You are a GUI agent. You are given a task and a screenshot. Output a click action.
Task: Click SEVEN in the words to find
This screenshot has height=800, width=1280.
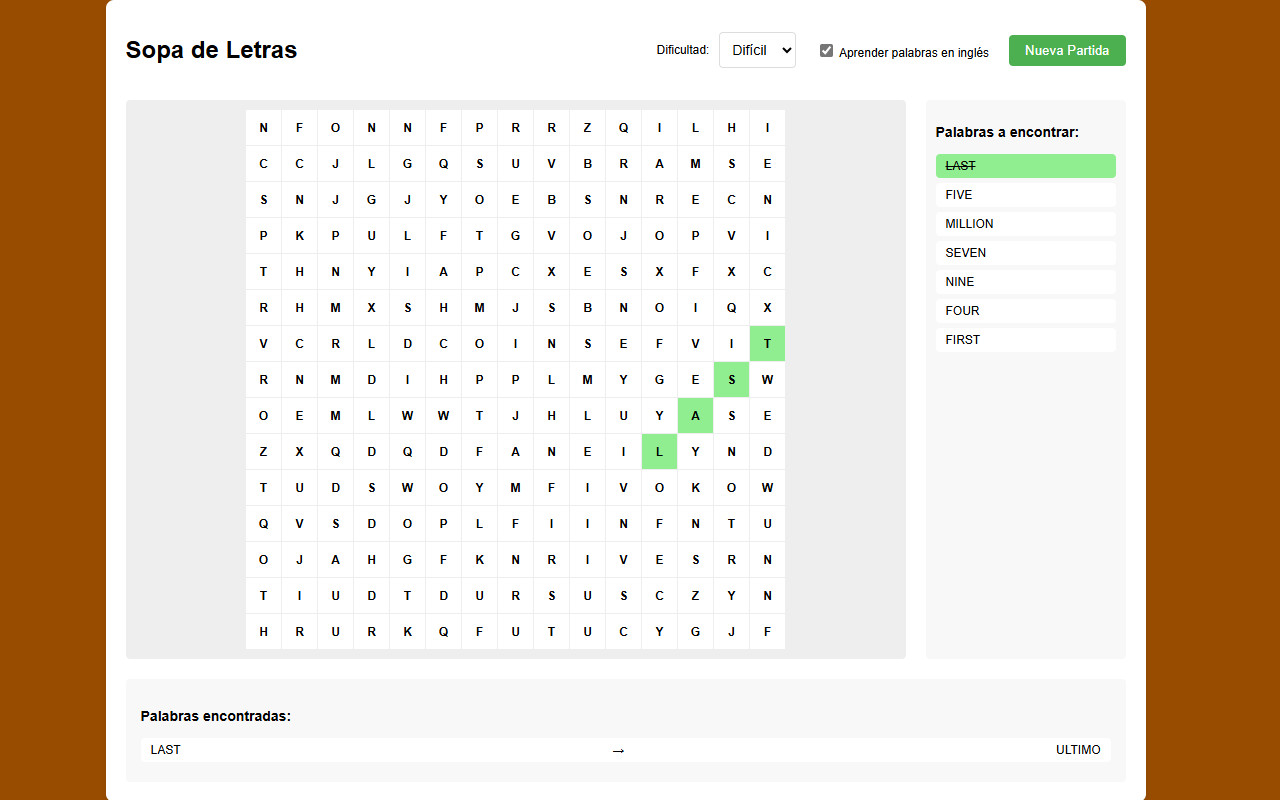1025,253
